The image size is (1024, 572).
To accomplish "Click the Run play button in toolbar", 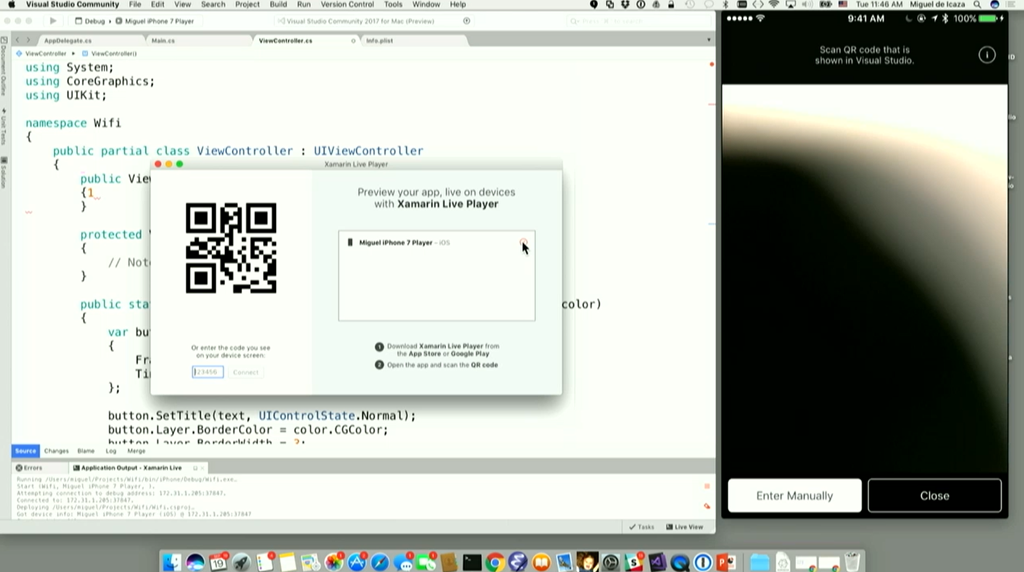I will pyautogui.click(x=53, y=21).
